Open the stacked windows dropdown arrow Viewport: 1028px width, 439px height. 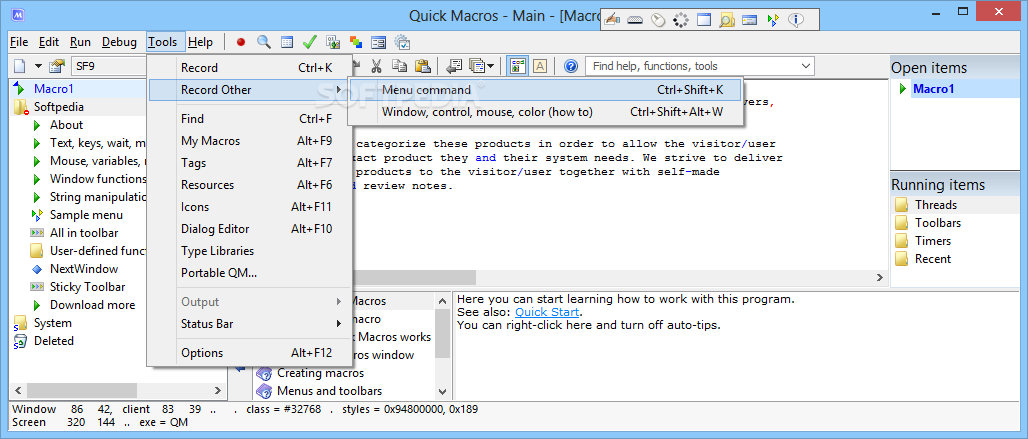[490, 66]
